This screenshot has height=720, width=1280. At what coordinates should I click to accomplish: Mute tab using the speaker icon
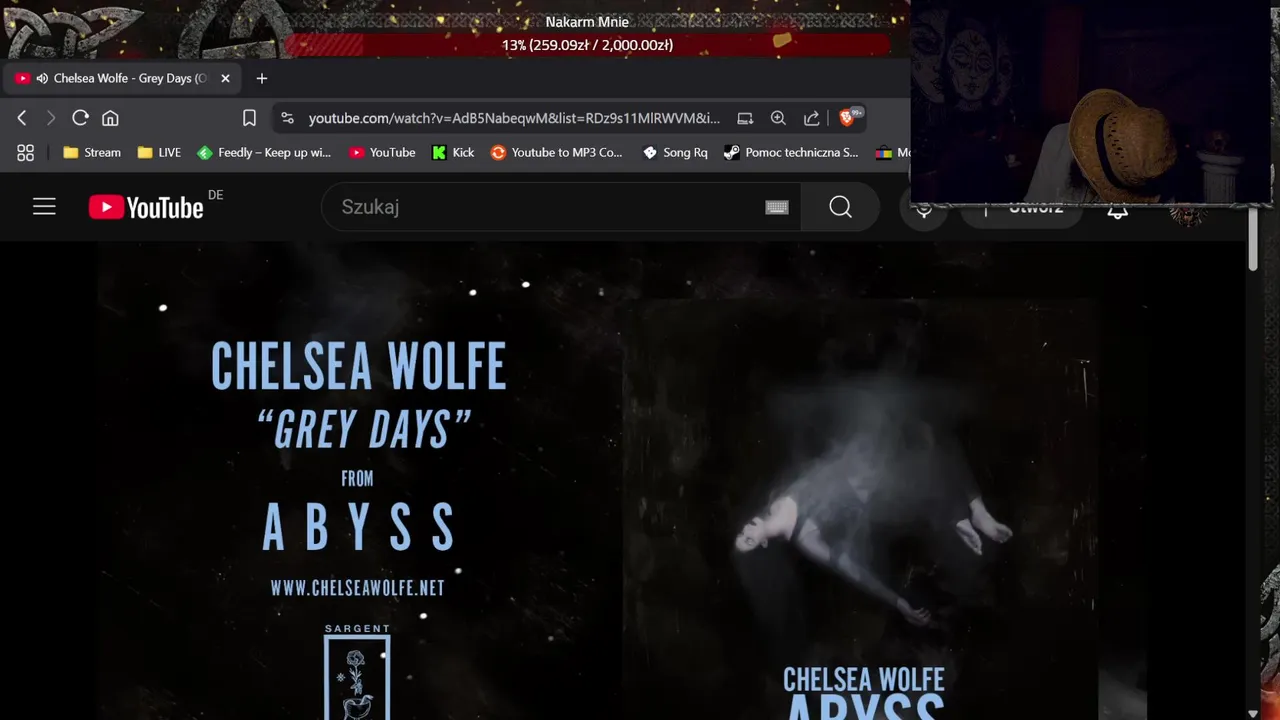pos(42,78)
